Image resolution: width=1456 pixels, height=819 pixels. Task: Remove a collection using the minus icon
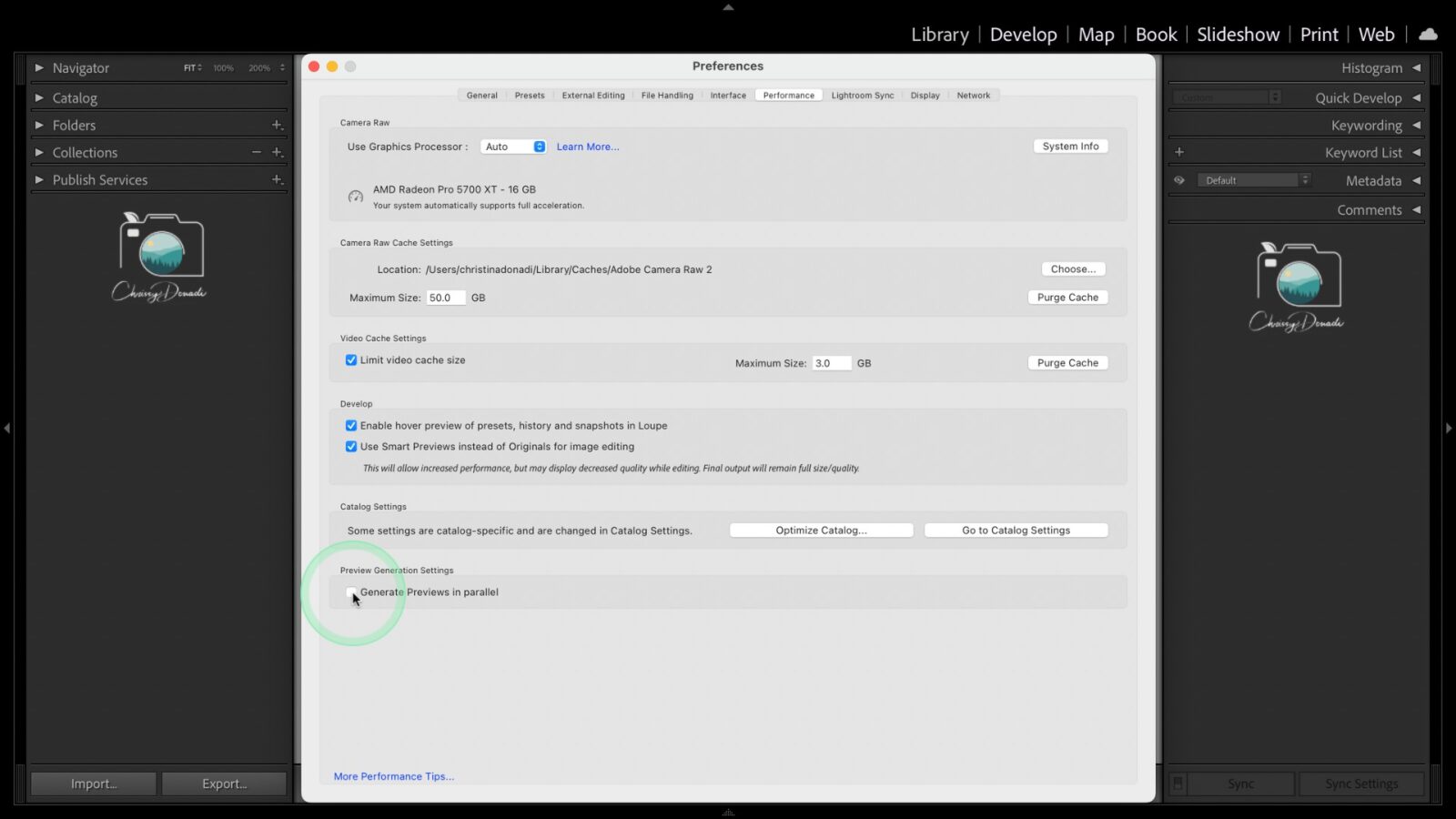point(256,152)
